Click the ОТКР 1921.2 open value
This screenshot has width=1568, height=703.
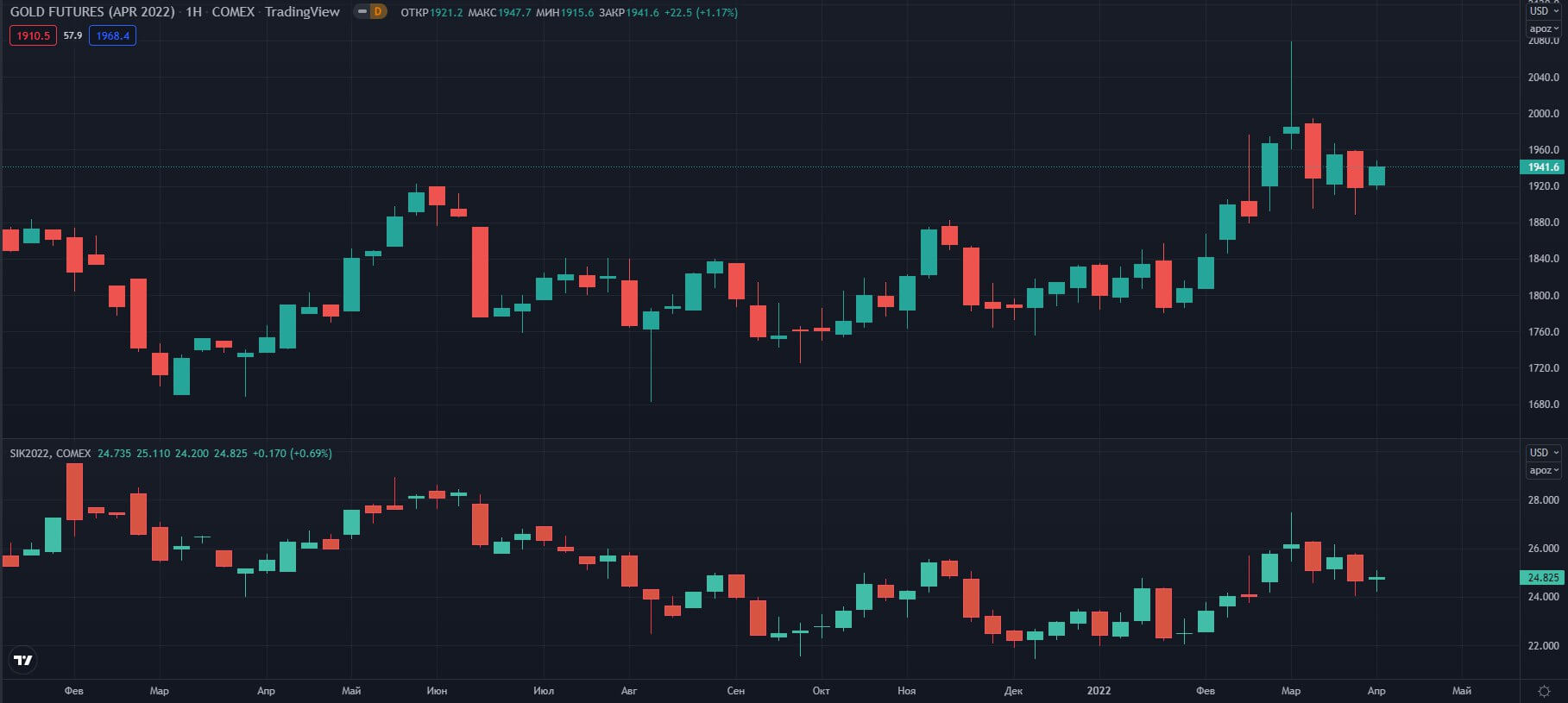tap(431, 12)
